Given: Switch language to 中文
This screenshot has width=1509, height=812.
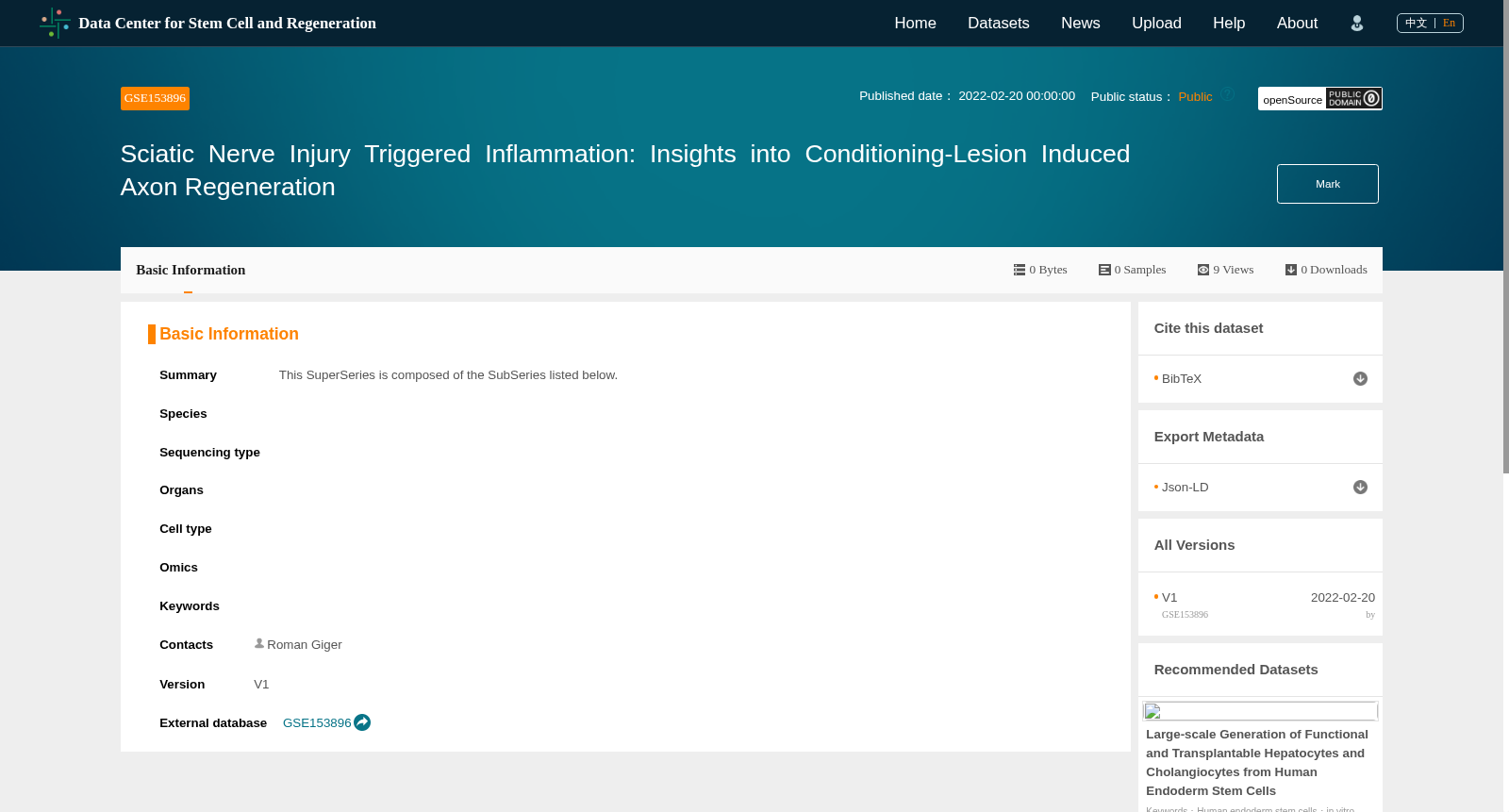Looking at the screenshot, I should (1416, 23).
